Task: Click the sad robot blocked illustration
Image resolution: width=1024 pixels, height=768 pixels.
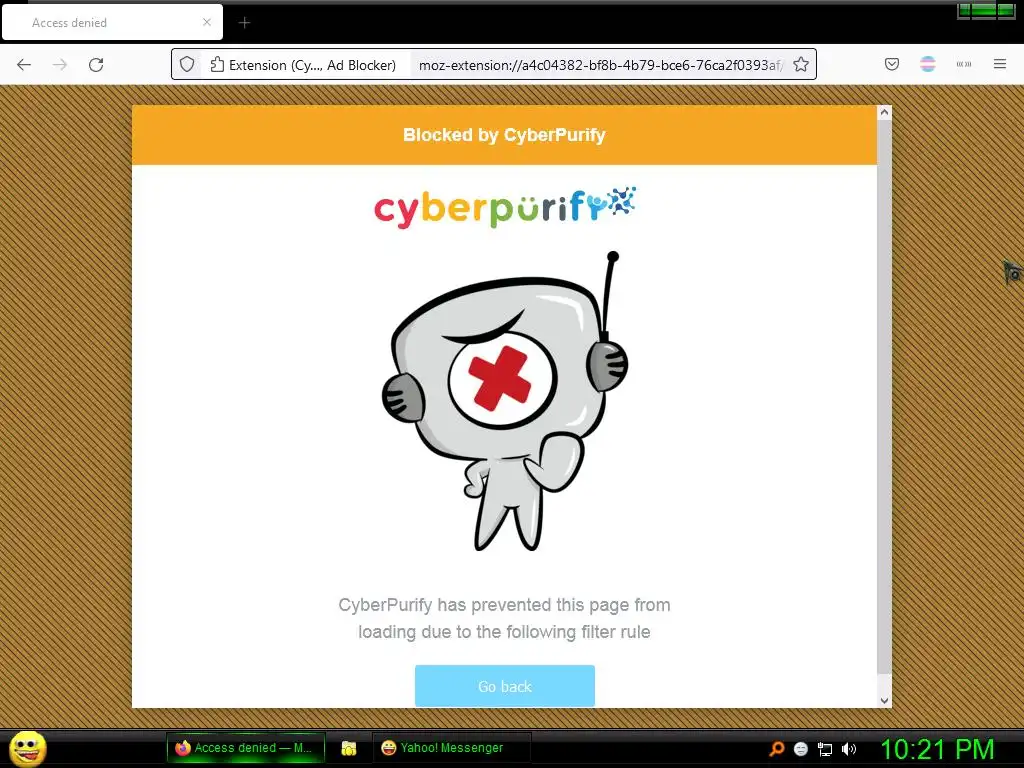Action: [505, 402]
